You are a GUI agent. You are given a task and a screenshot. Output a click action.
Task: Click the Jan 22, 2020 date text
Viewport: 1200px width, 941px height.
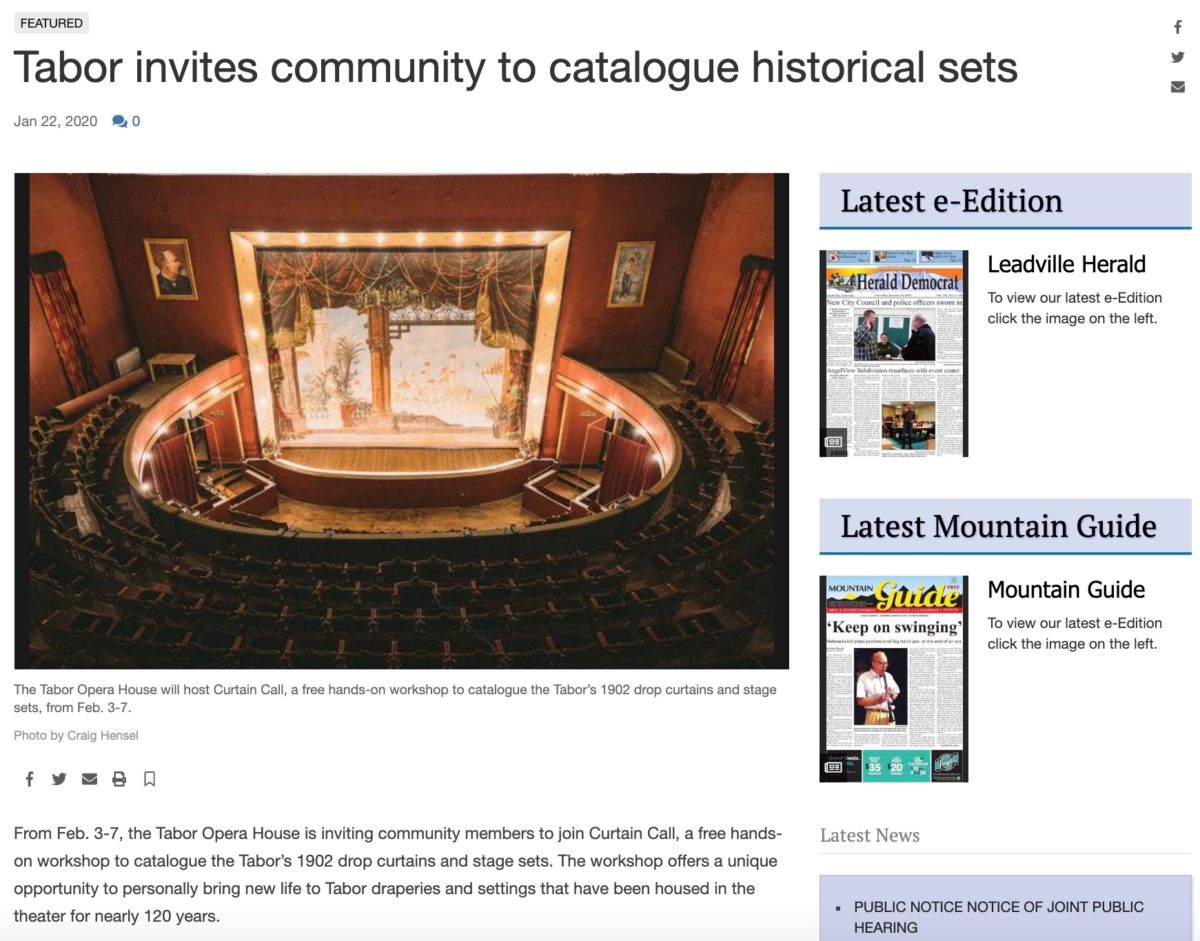pyautogui.click(x=56, y=122)
